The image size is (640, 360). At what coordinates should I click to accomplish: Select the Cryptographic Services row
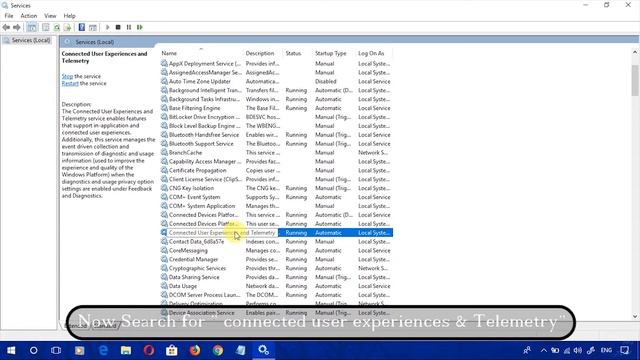[276, 269]
